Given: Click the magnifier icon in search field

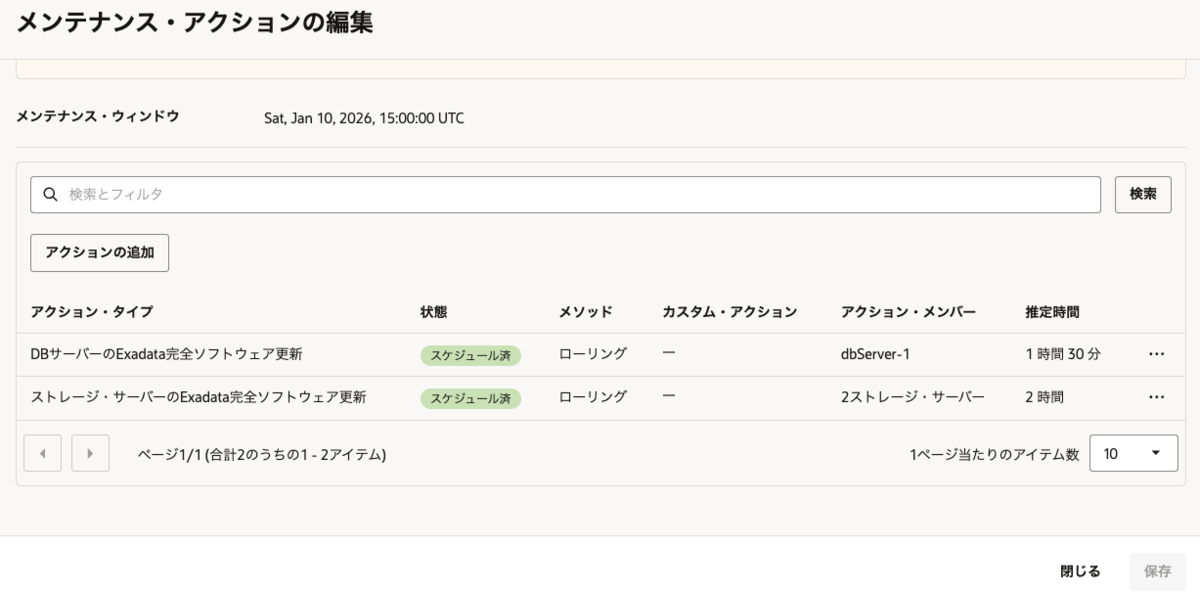Looking at the screenshot, I should [x=50, y=195].
